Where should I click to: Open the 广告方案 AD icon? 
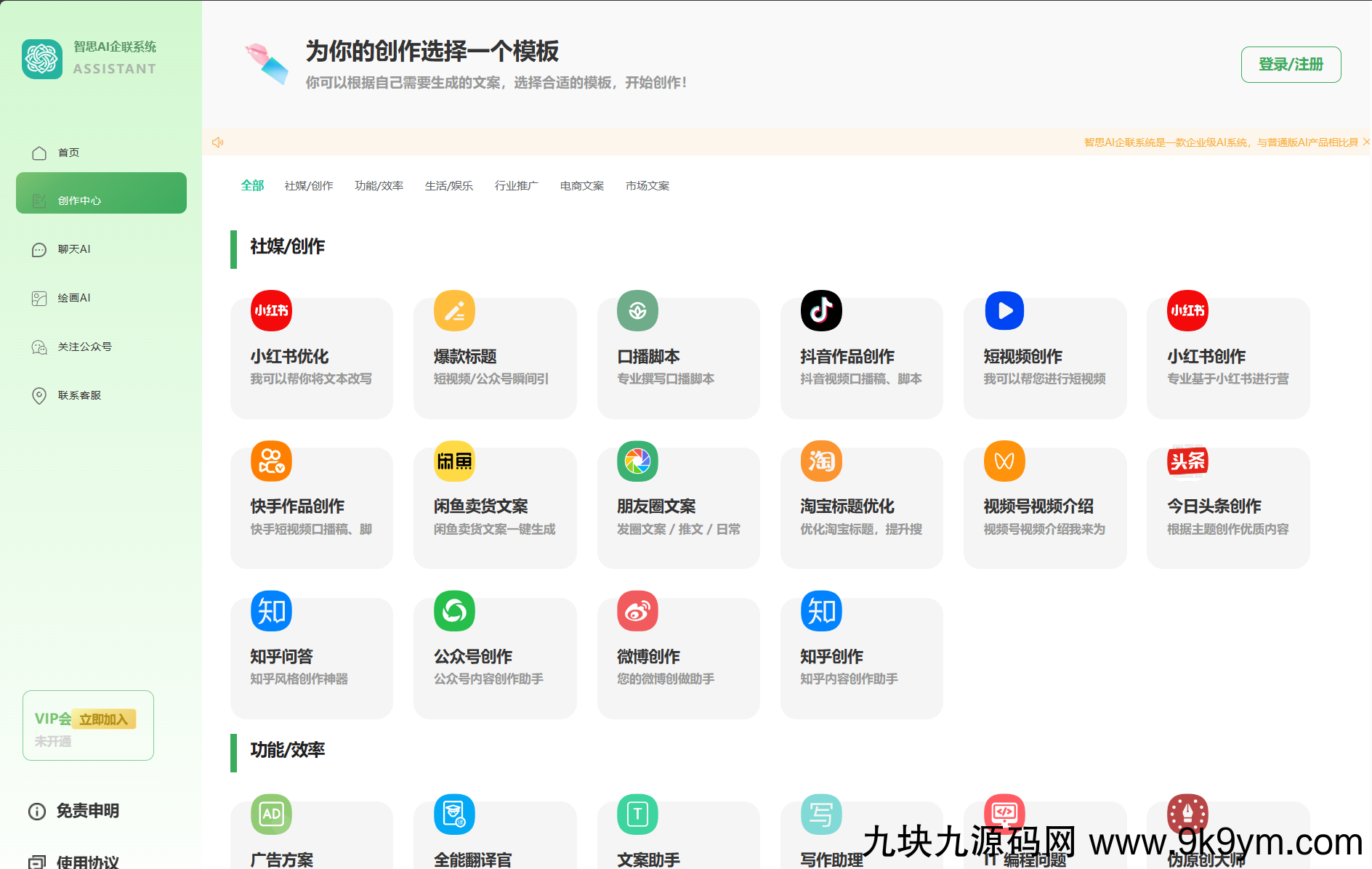tap(271, 814)
